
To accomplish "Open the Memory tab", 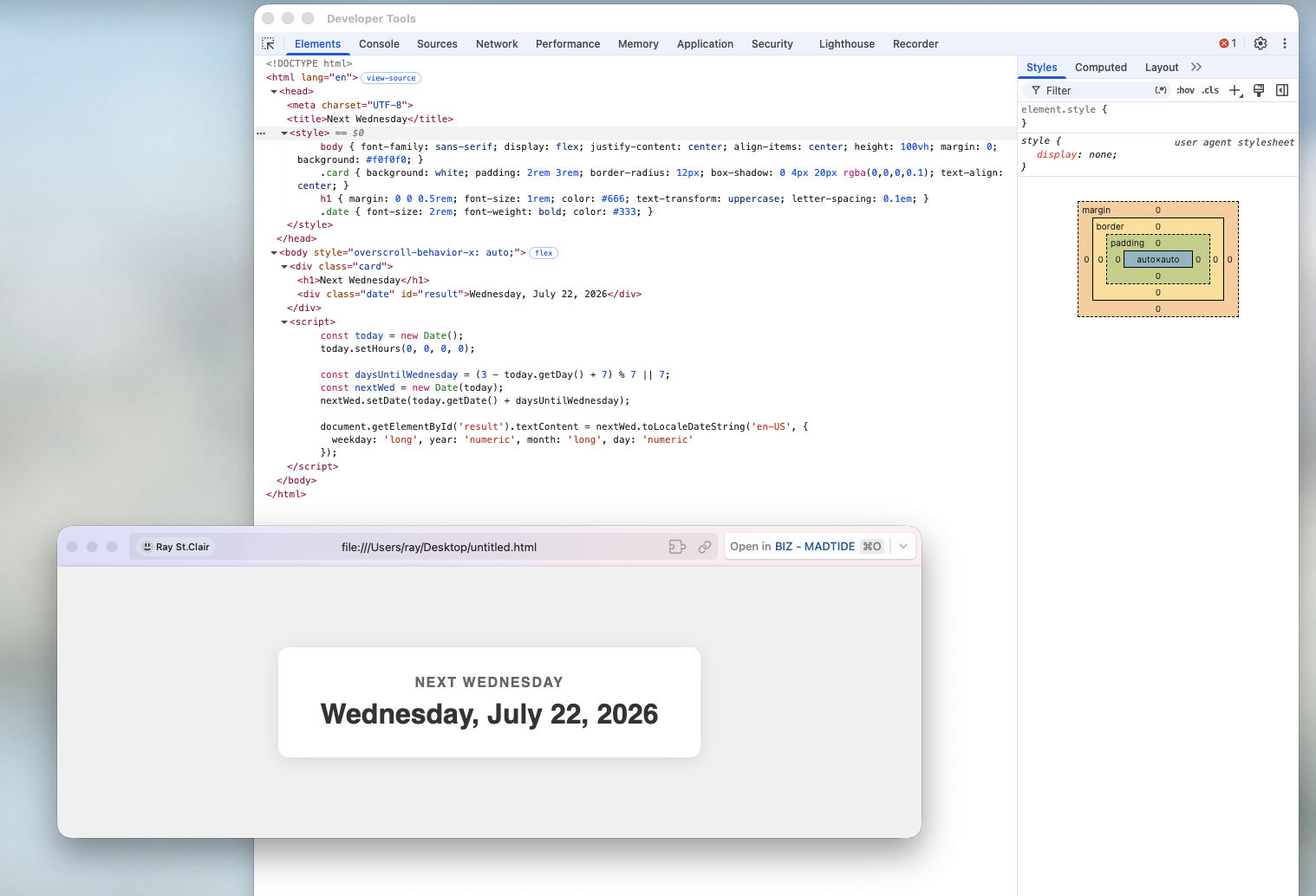I will coord(638,44).
